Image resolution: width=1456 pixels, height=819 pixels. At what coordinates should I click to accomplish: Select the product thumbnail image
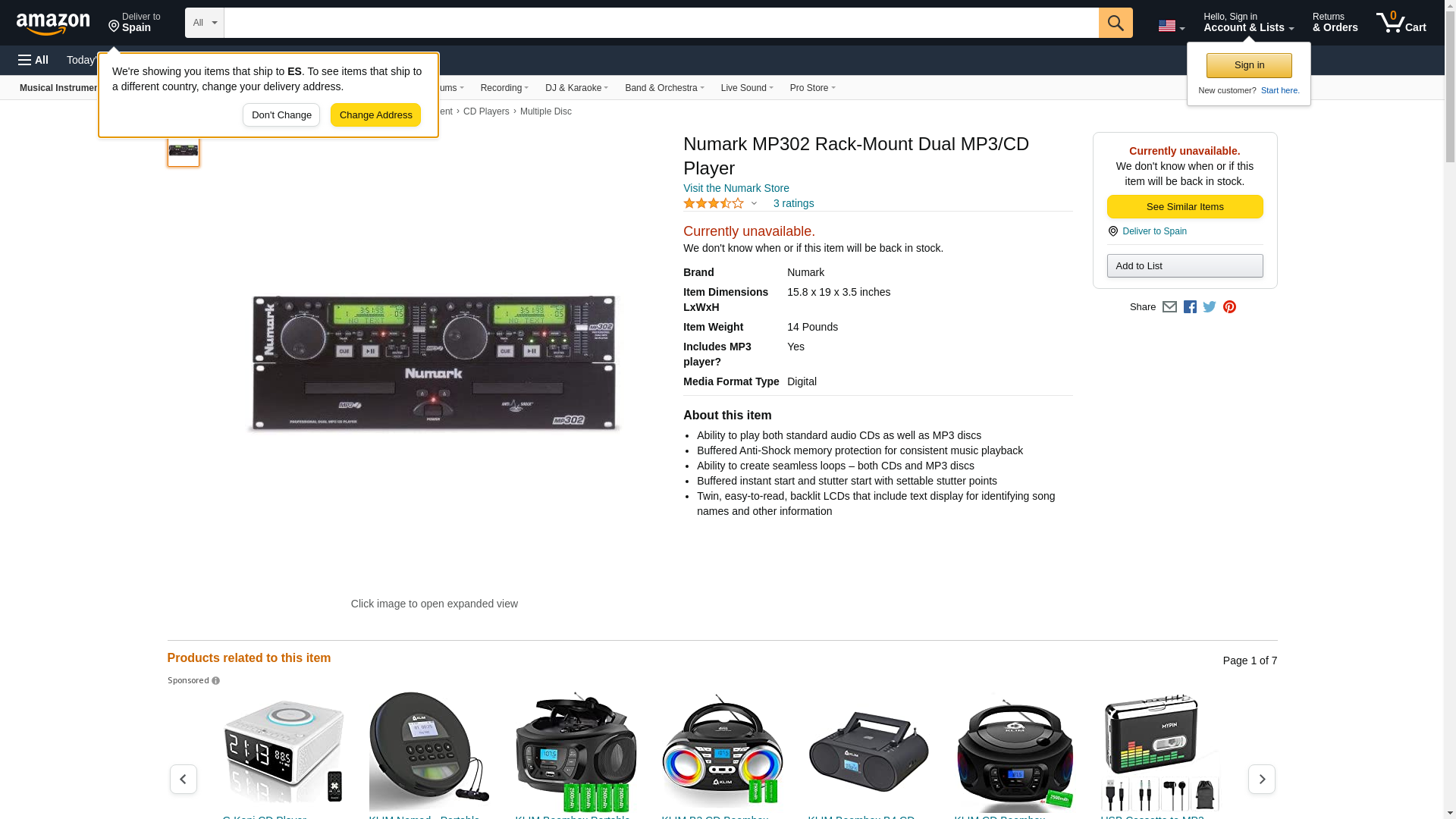click(184, 150)
